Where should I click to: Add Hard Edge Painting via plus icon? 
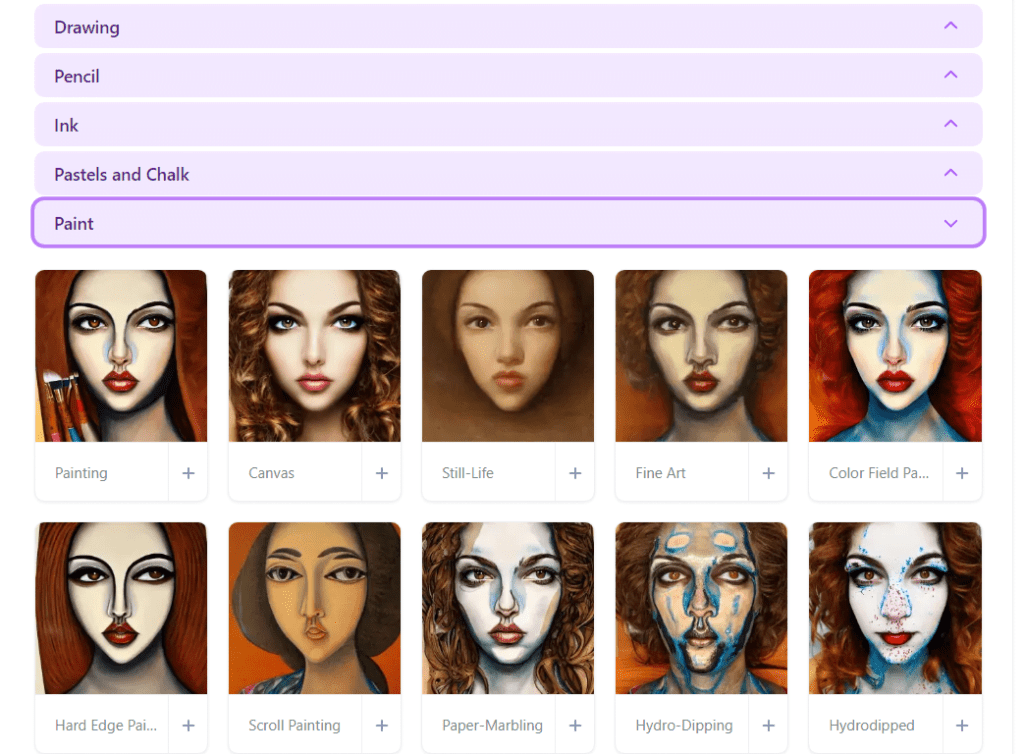click(x=188, y=725)
